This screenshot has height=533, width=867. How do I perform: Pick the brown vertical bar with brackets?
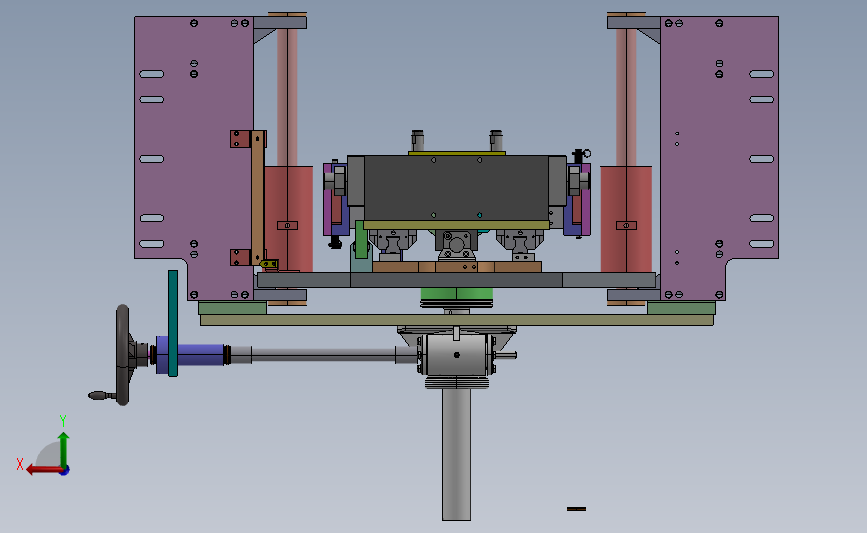coord(258,198)
